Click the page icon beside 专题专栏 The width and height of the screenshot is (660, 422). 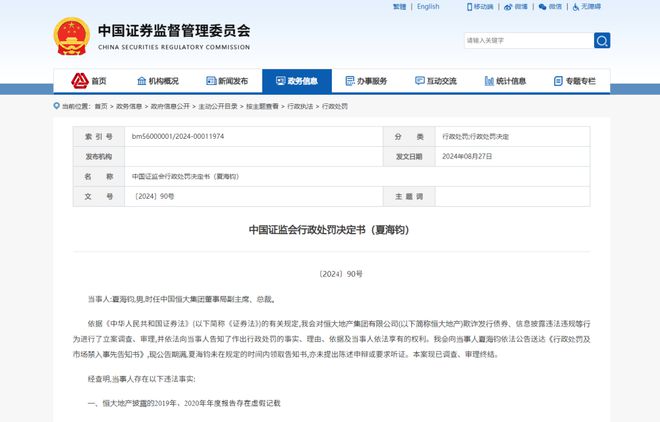tap(558, 81)
